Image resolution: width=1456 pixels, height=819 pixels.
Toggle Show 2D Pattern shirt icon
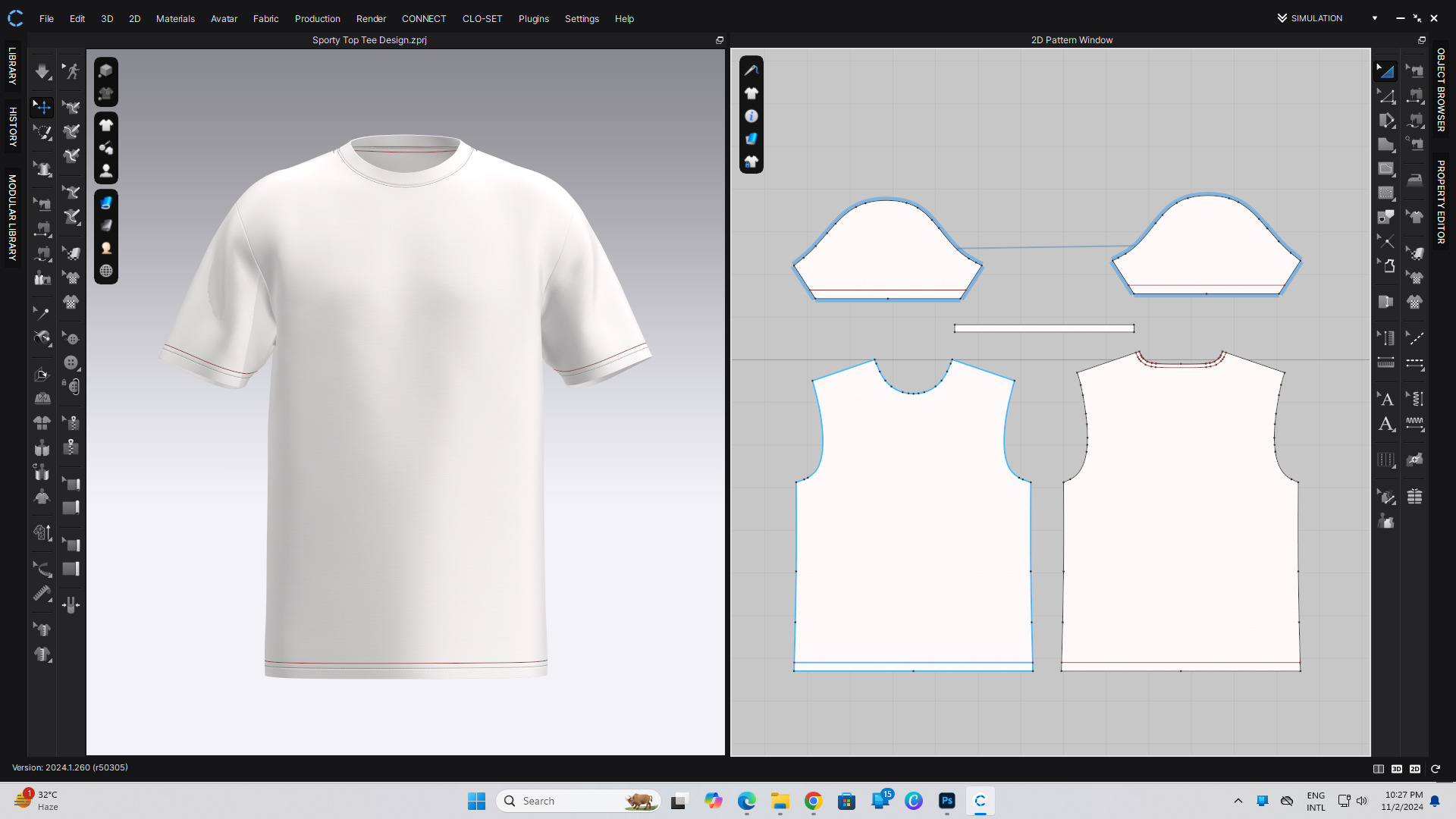752,93
